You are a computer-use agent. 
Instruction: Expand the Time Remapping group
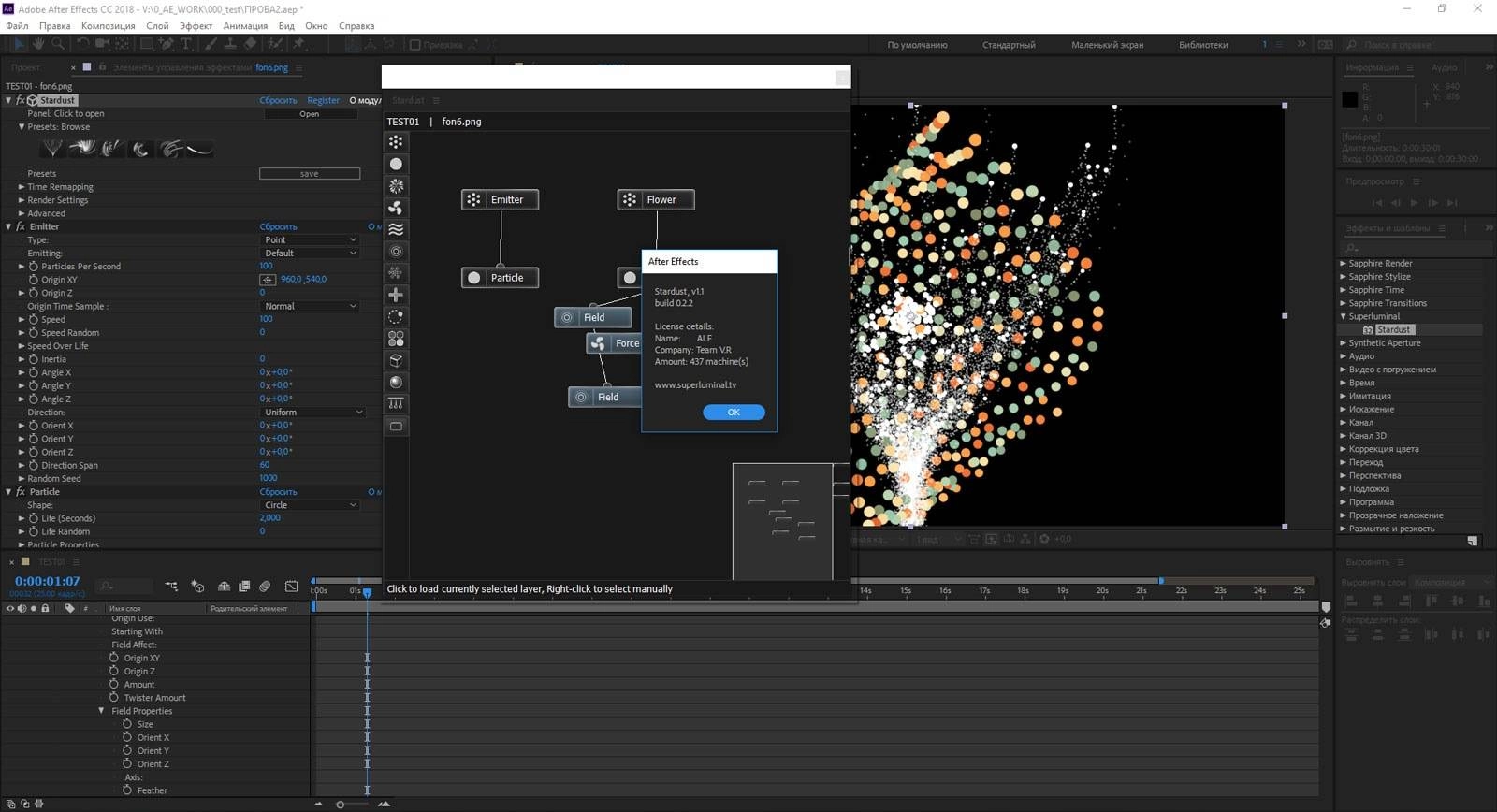22,187
